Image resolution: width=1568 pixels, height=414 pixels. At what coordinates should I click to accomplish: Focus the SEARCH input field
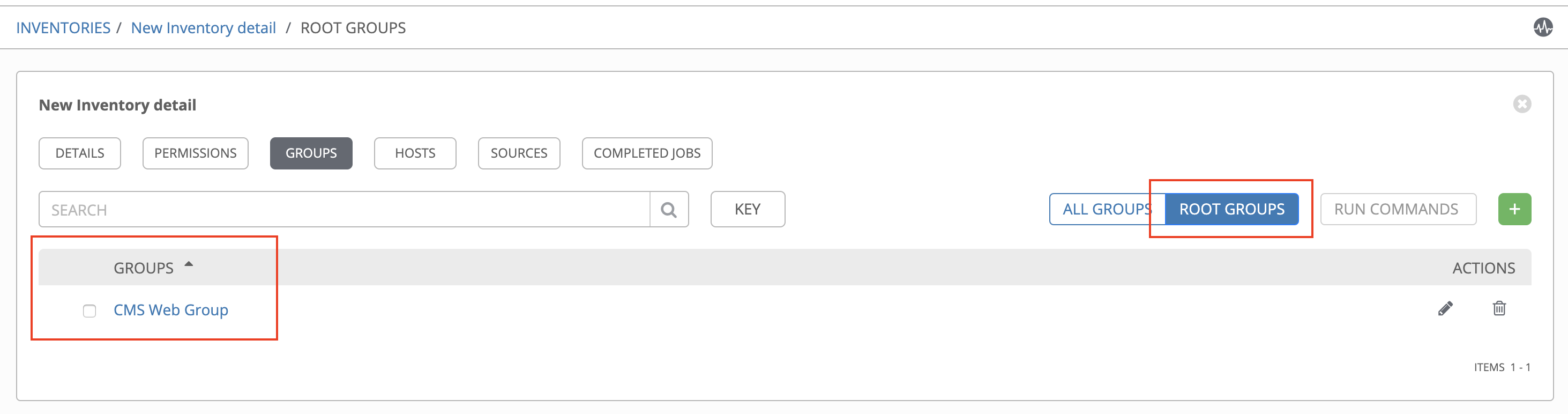(345, 210)
